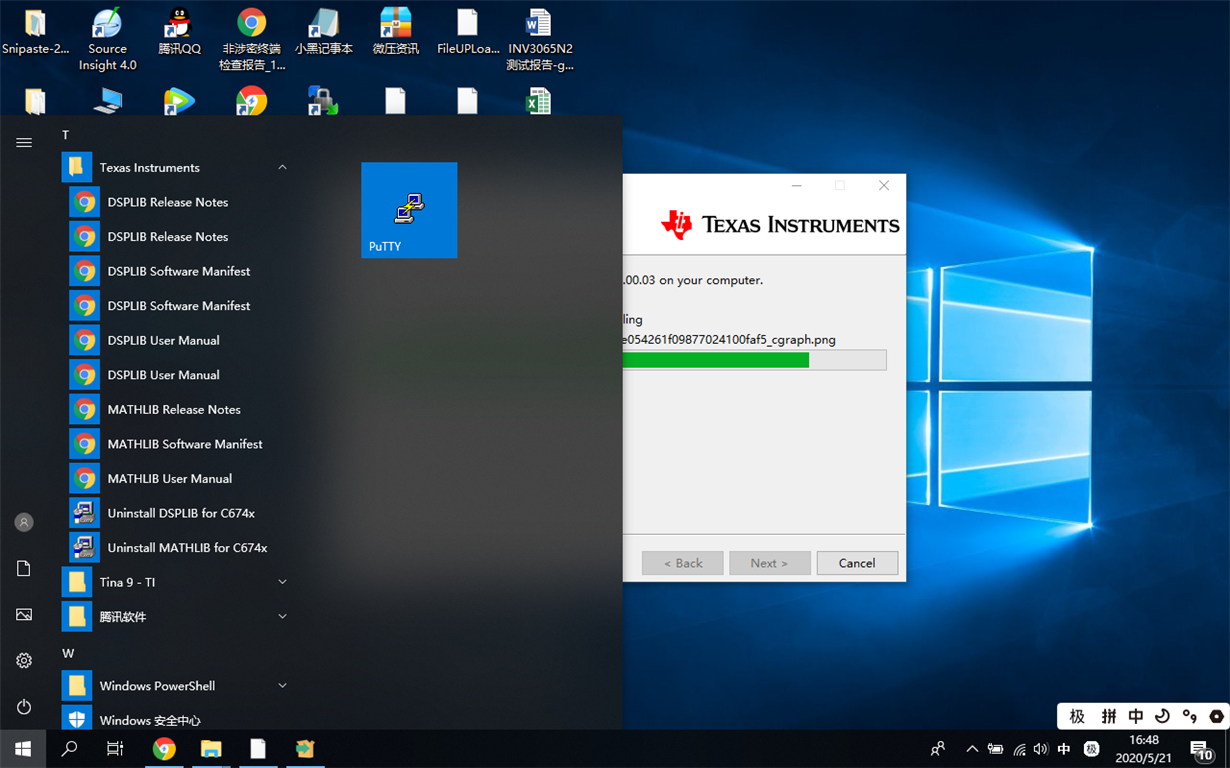Open taskbar Search

tap(69, 748)
